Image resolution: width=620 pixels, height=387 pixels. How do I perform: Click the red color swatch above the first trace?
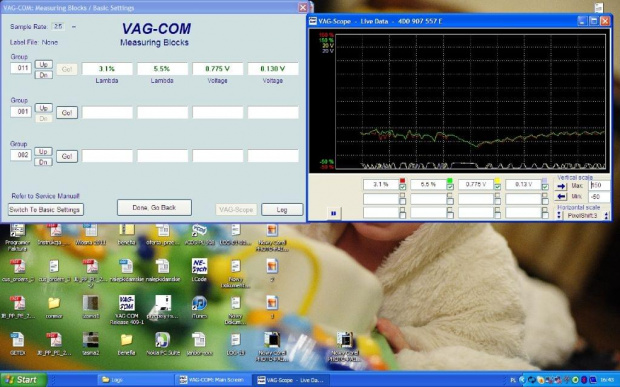[403, 181]
